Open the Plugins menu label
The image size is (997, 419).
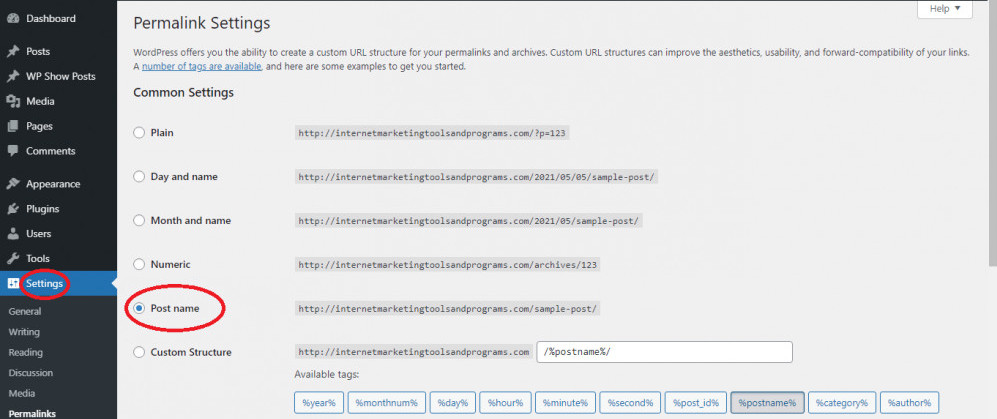pyautogui.click(x=43, y=209)
